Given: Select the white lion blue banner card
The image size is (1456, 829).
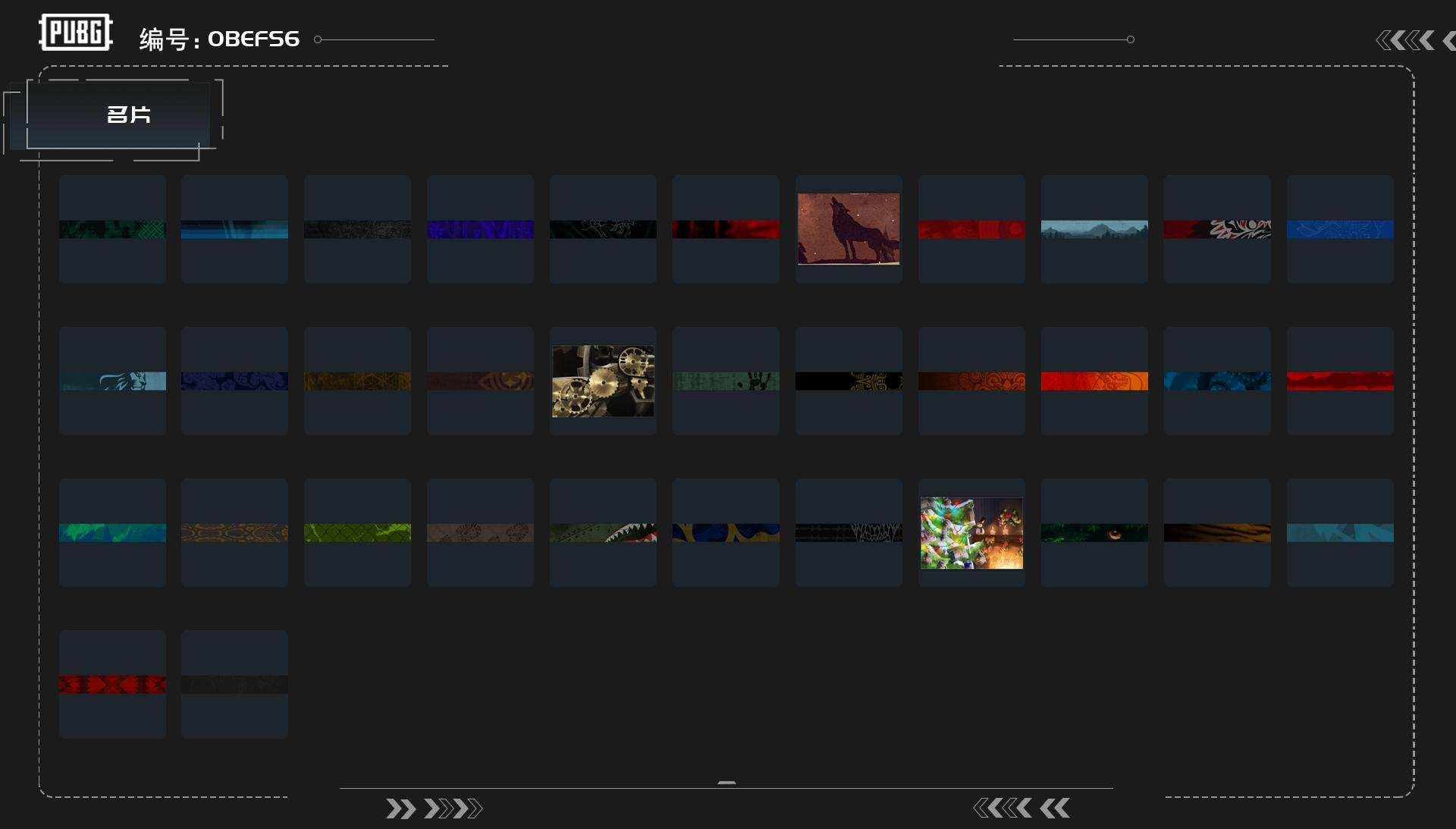Looking at the screenshot, I should tap(112, 381).
